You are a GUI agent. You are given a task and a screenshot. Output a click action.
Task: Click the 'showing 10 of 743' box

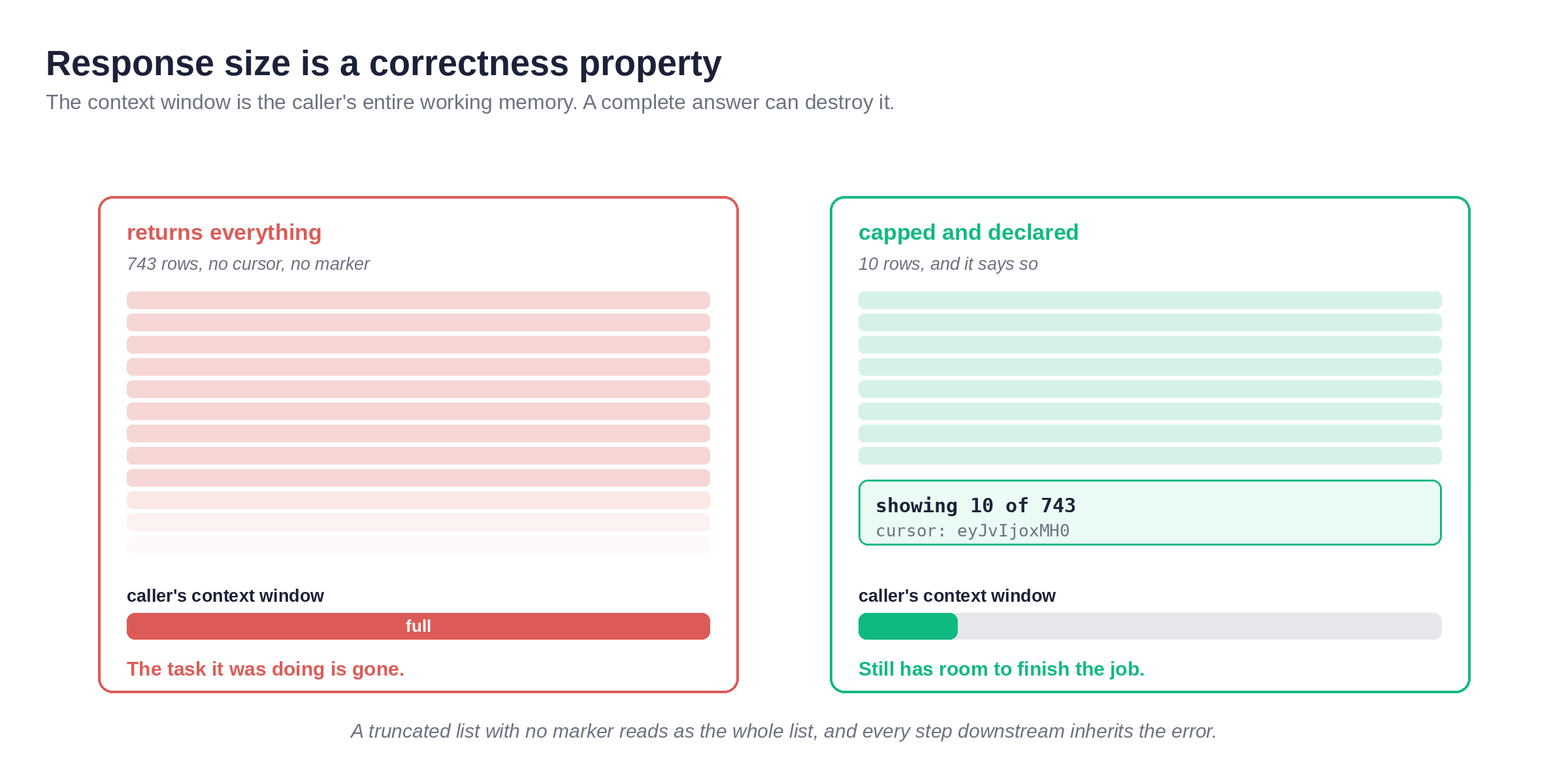1150,513
